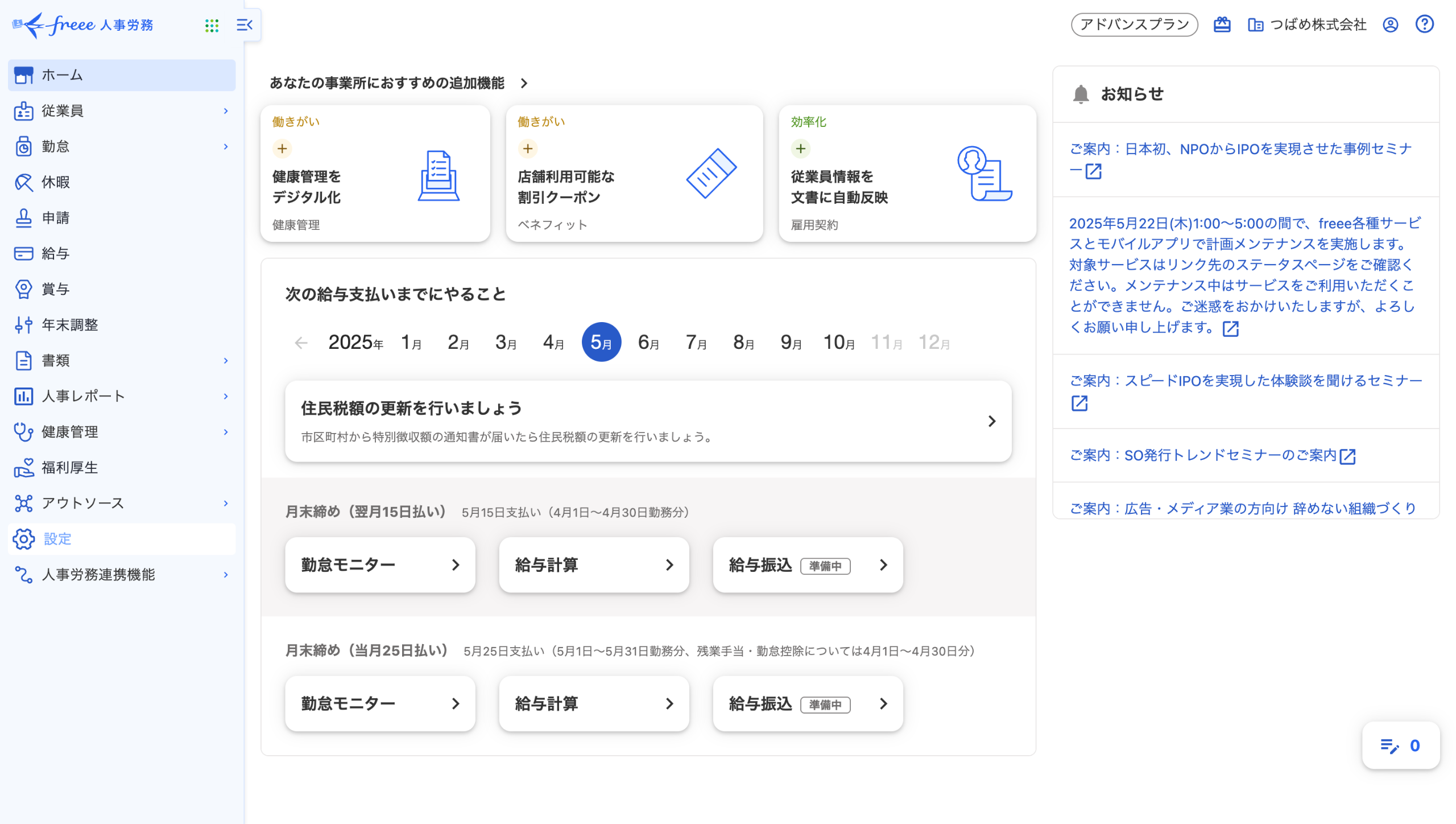Expand the 人事レポート sidebar menu
This screenshot has width=1456, height=824.
(226, 396)
